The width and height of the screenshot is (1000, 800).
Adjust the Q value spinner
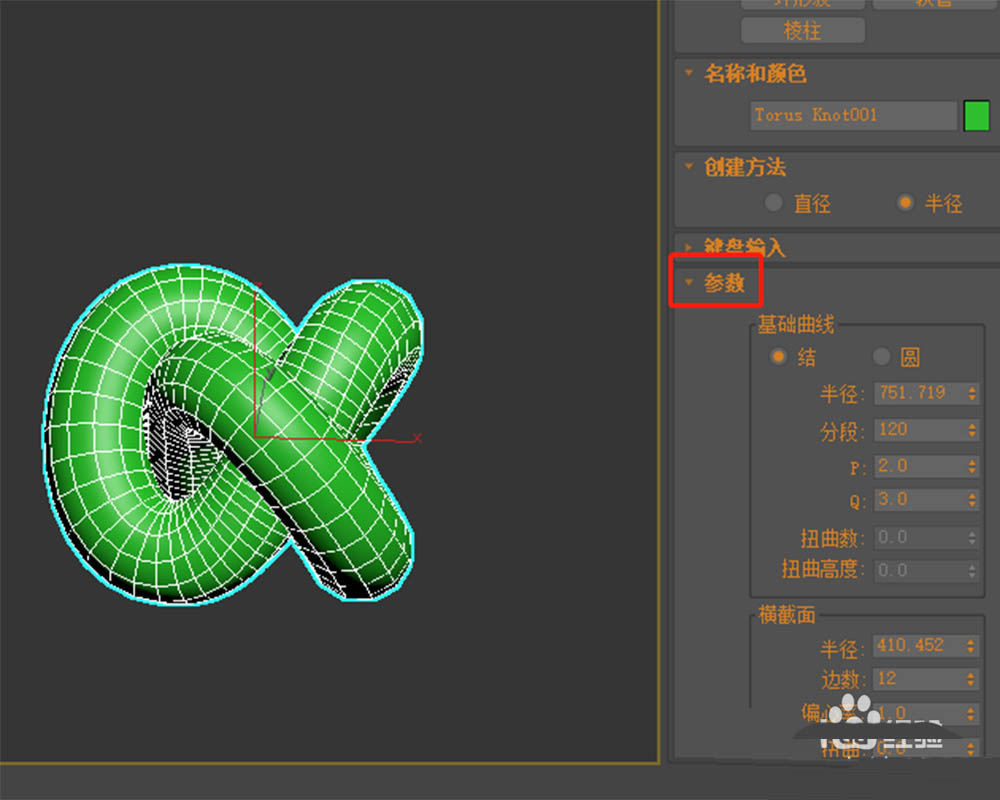tap(972, 500)
